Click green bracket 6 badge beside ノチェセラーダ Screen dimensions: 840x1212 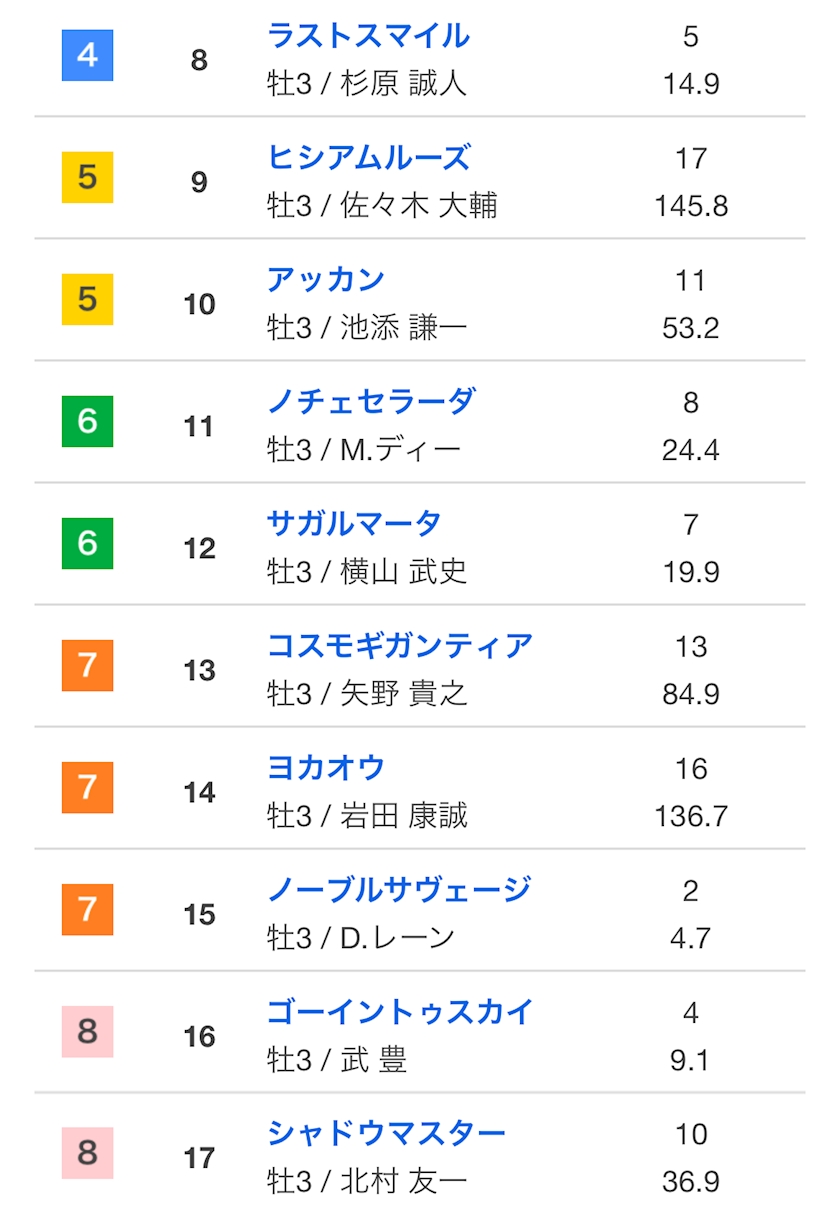(88, 421)
